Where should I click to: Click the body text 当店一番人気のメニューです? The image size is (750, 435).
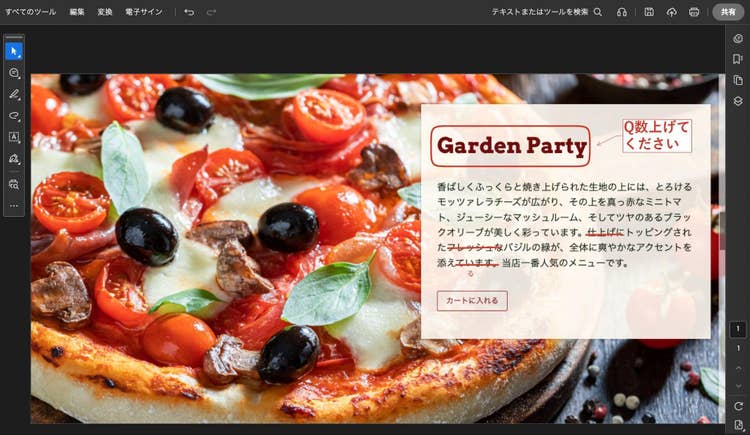[564, 263]
